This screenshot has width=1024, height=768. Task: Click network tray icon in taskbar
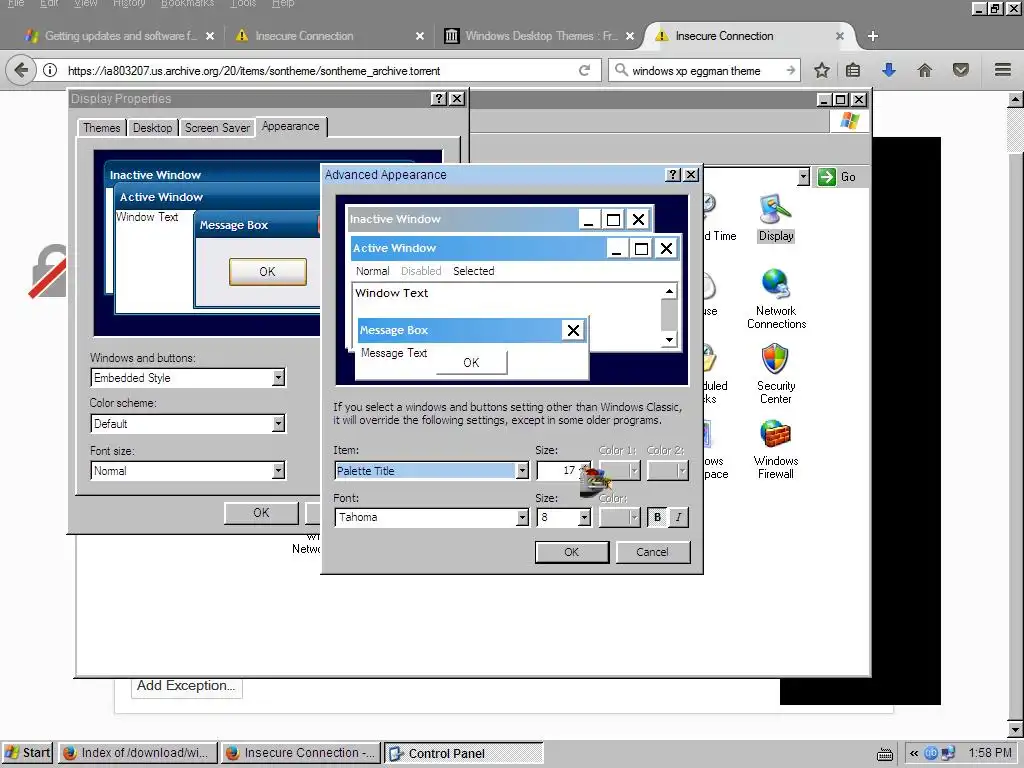[x=948, y=754]
